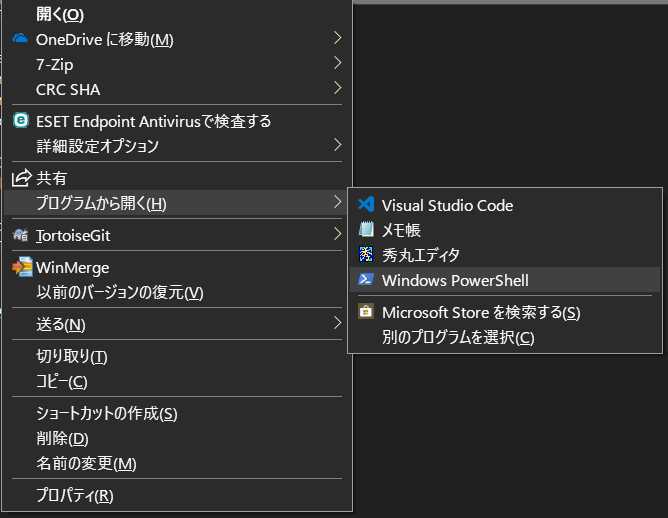
Task: Open プロパティ(R) properties
Action: pos(177,495)
